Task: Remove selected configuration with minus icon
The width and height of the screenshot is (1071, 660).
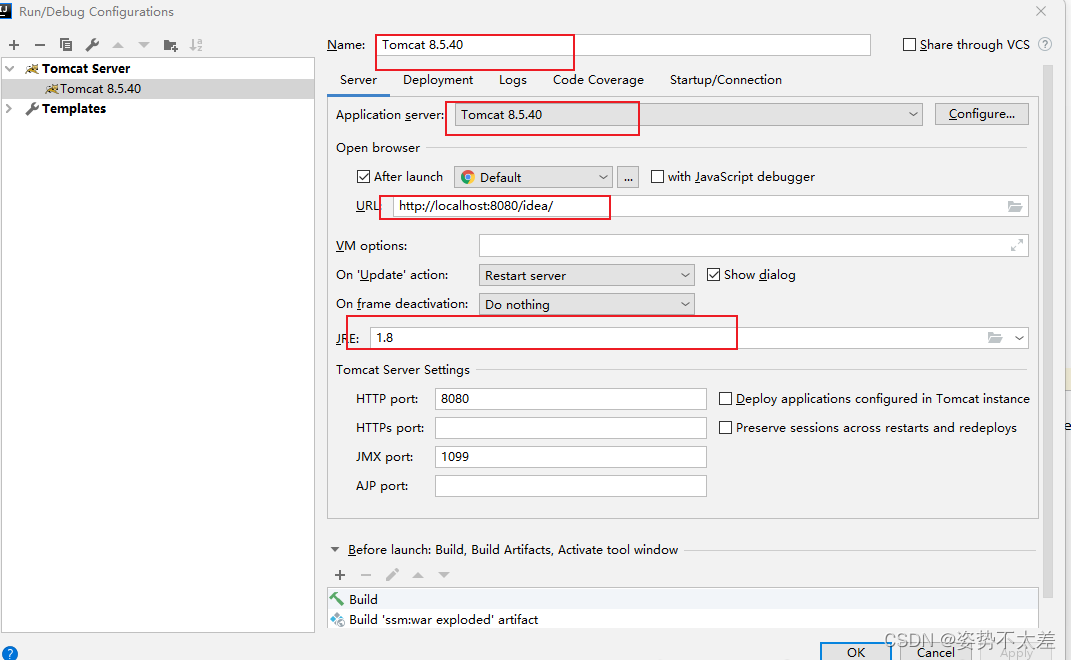Action: [x=40, y=45]
